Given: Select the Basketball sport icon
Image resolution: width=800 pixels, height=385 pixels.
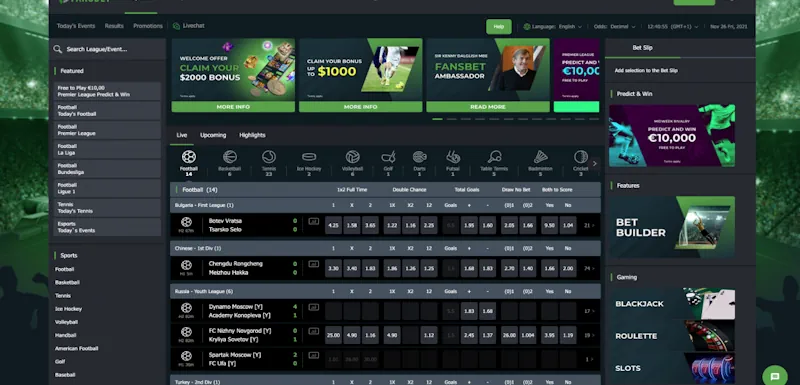Looking at the screenshot, I should (x=230, y=157).
